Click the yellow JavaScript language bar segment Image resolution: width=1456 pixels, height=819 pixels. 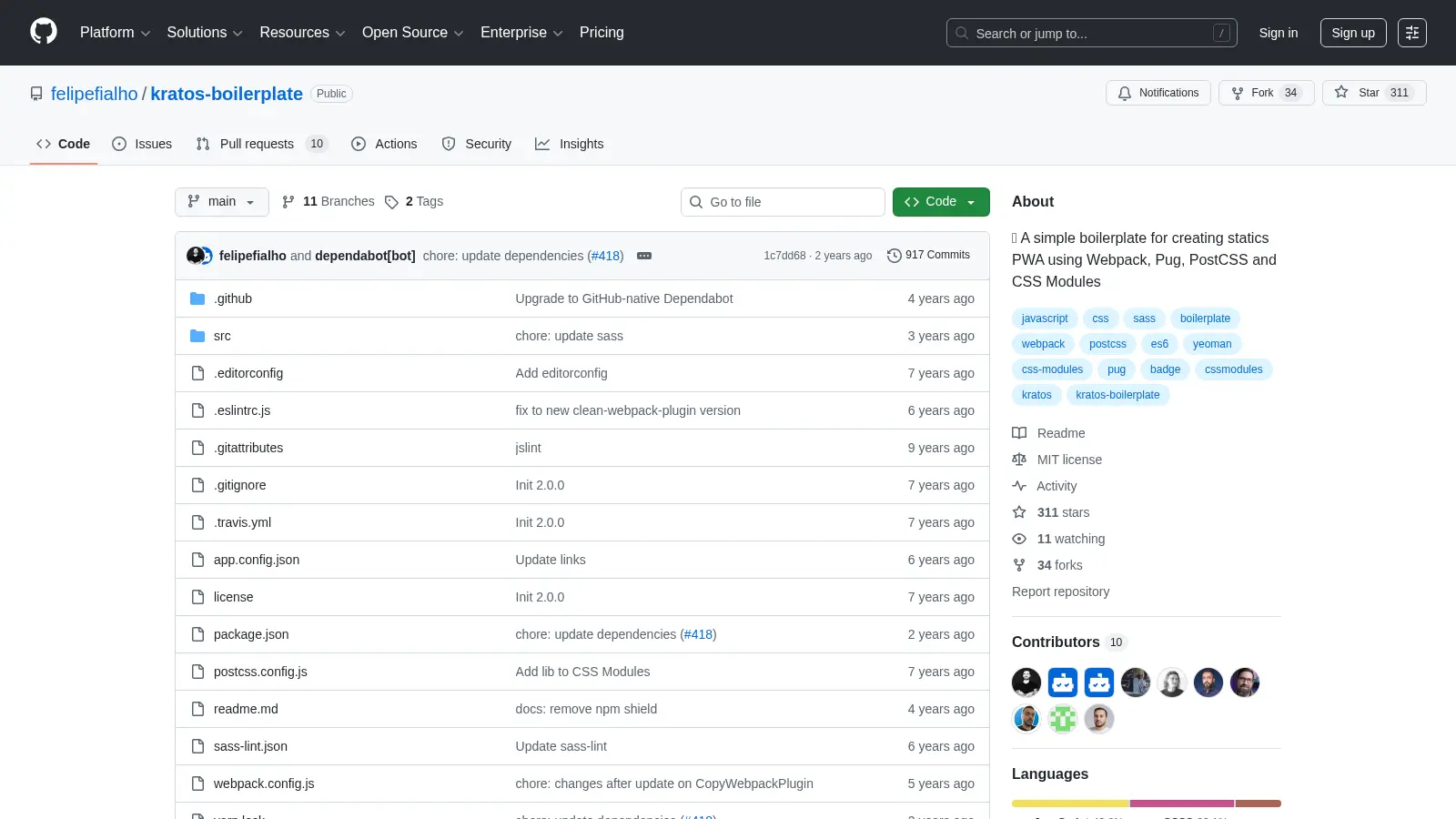[1071, 804]
